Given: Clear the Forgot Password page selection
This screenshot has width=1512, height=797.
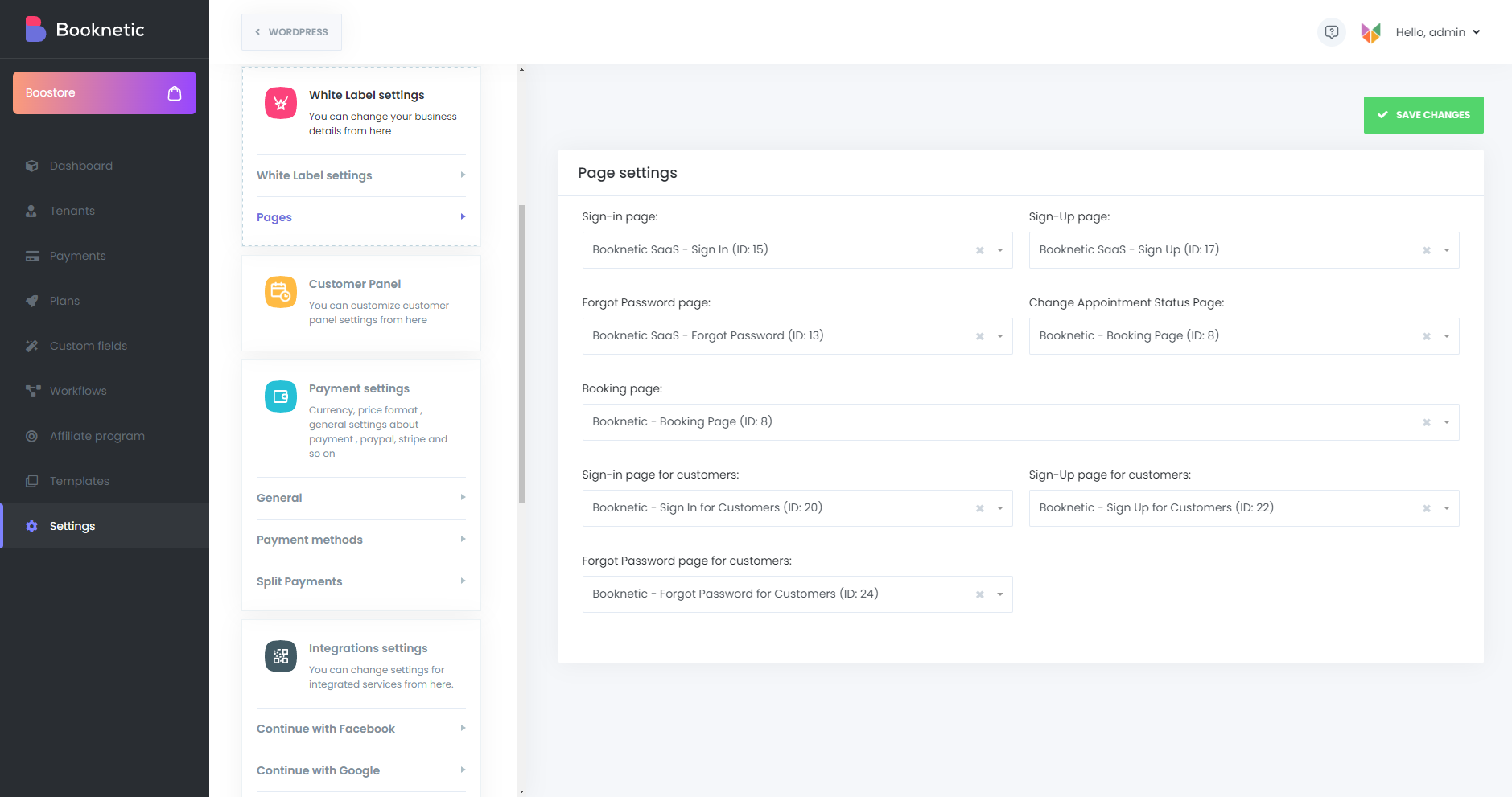Looking at the screenshot, I should (x=980, y=336).
